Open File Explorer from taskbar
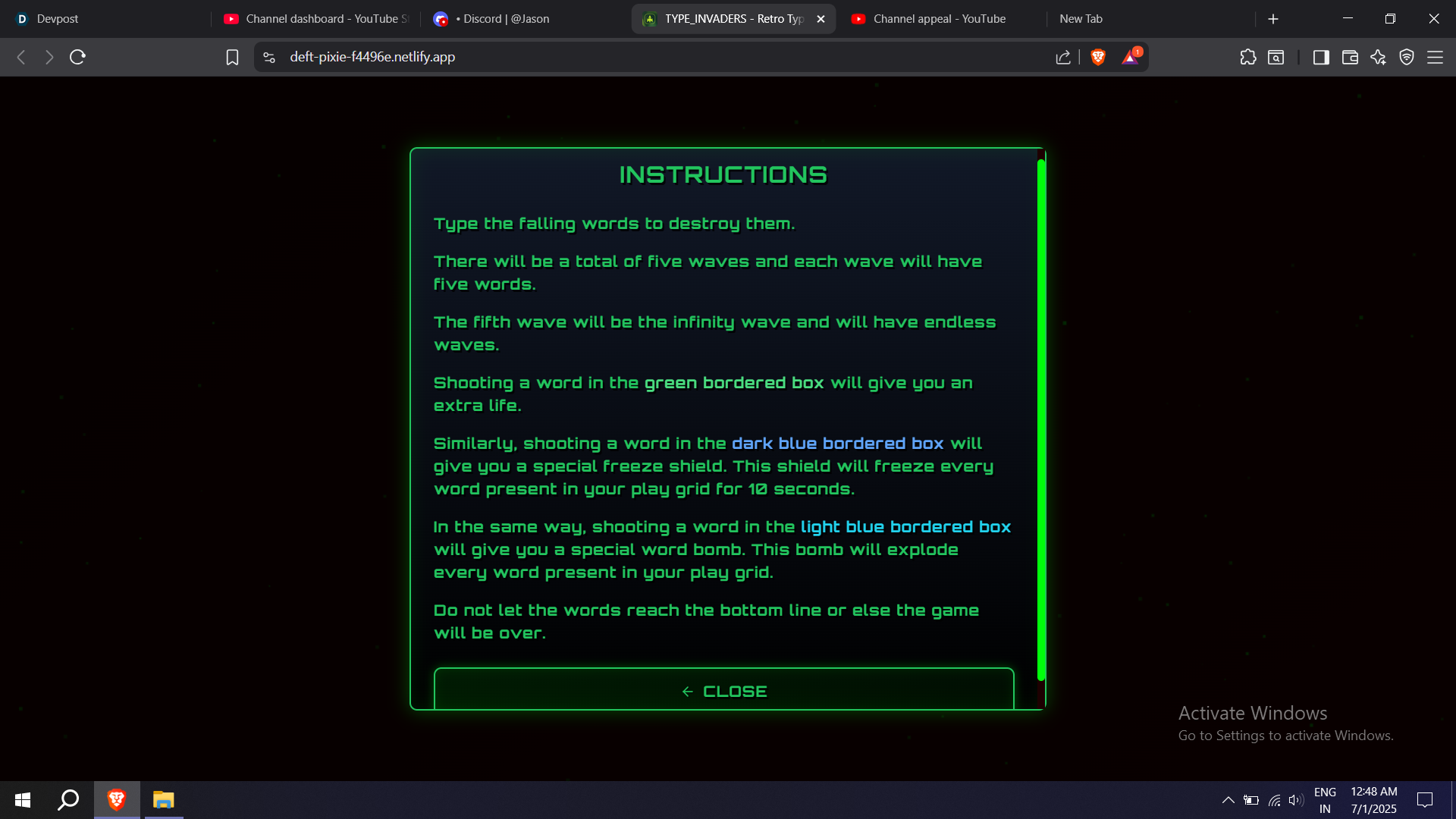The height and width of the screenshot is (819, 1456). (x=163, y=800)
